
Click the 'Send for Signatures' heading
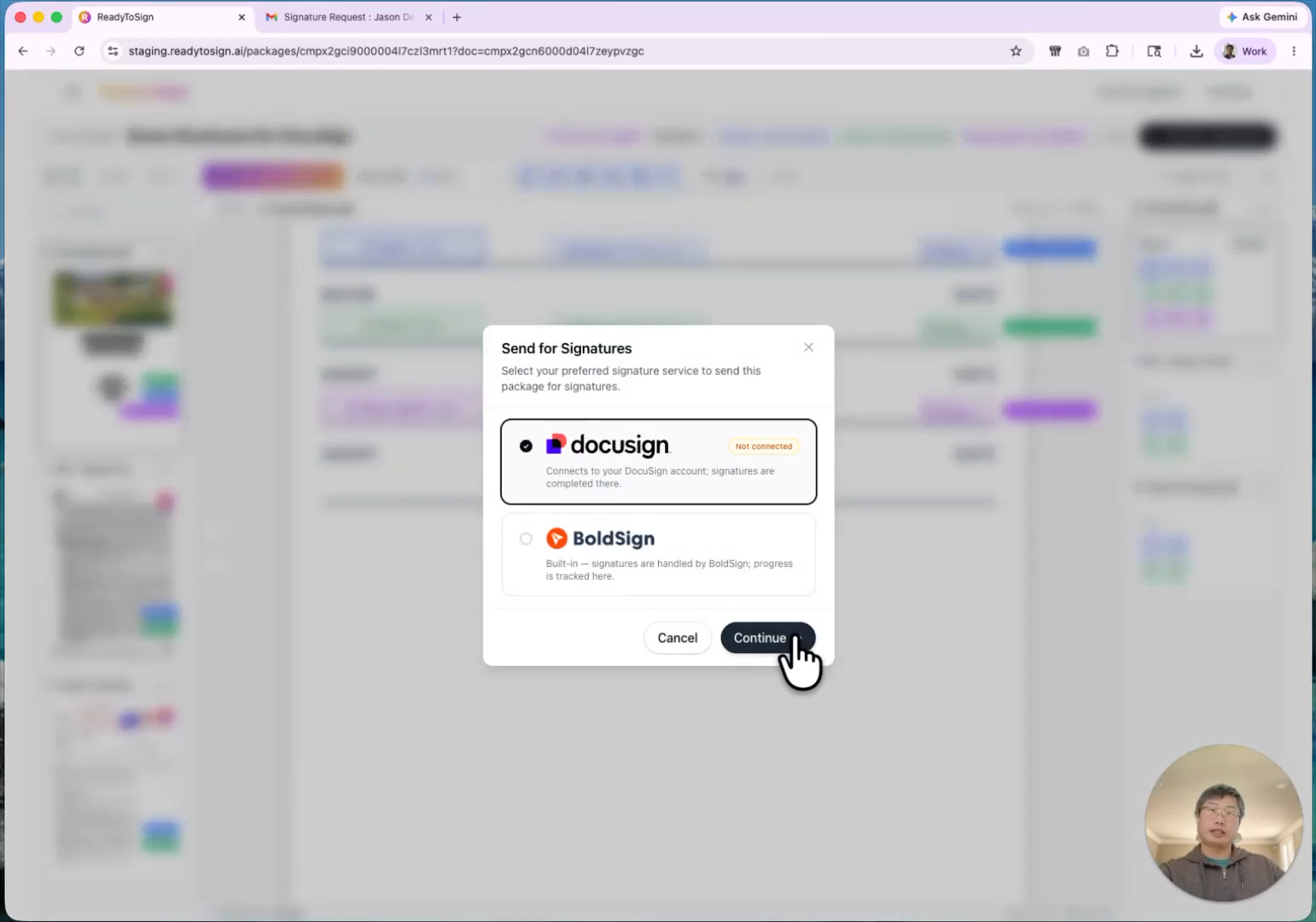point(567,348)
